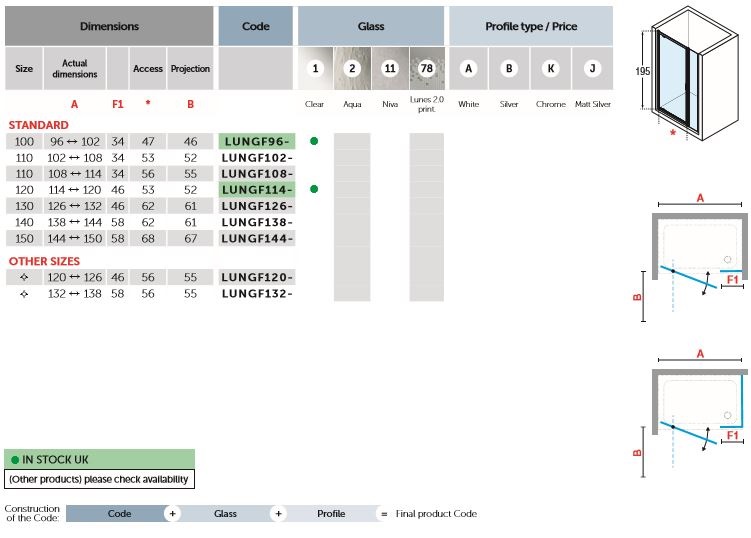This screenshot has width=751, height=538.
Task: Click the 96↔102 actual dimensions cell
Action: click(x=75, y=142)
